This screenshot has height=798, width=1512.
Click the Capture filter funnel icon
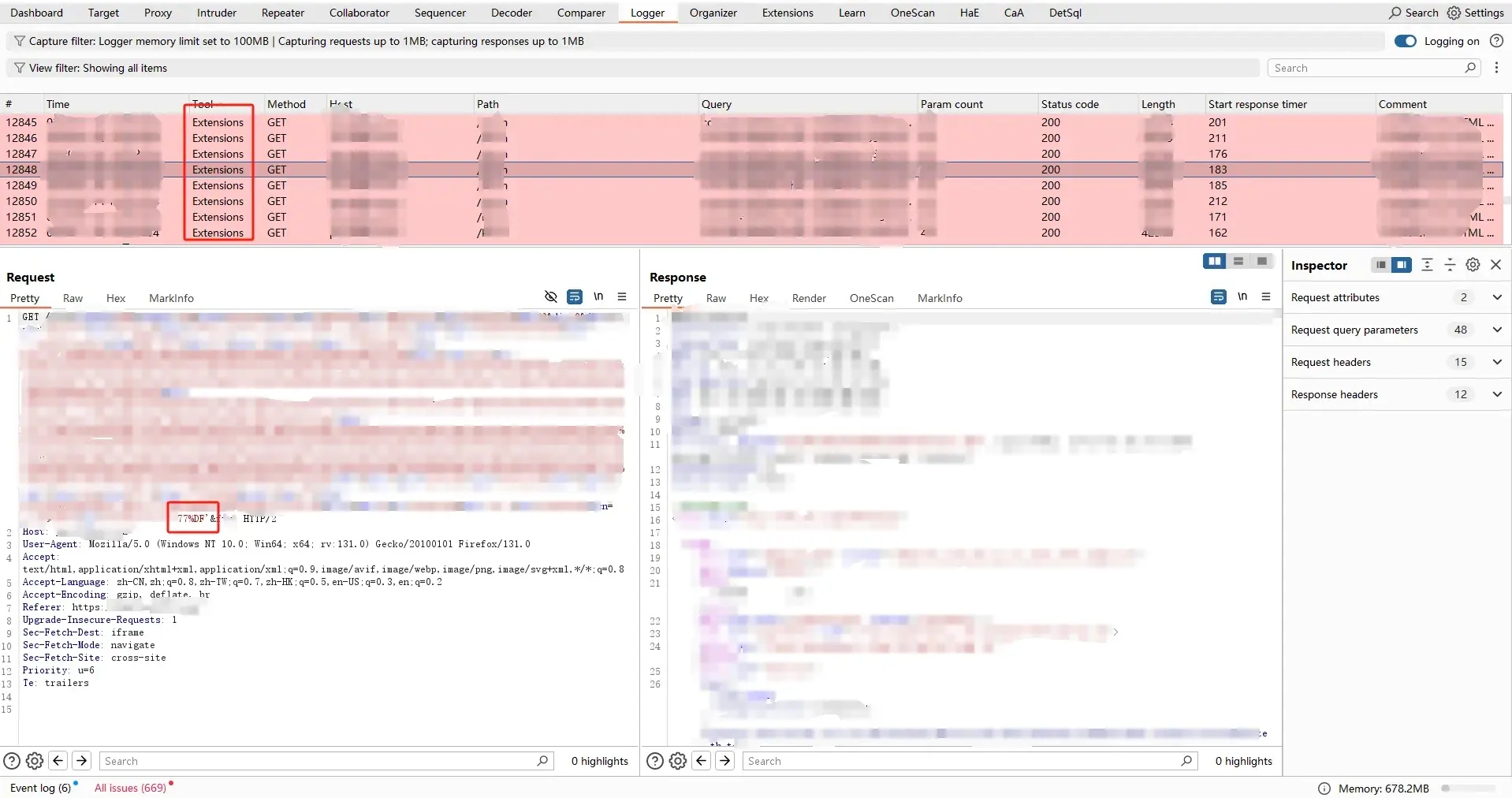click(20, 41)
